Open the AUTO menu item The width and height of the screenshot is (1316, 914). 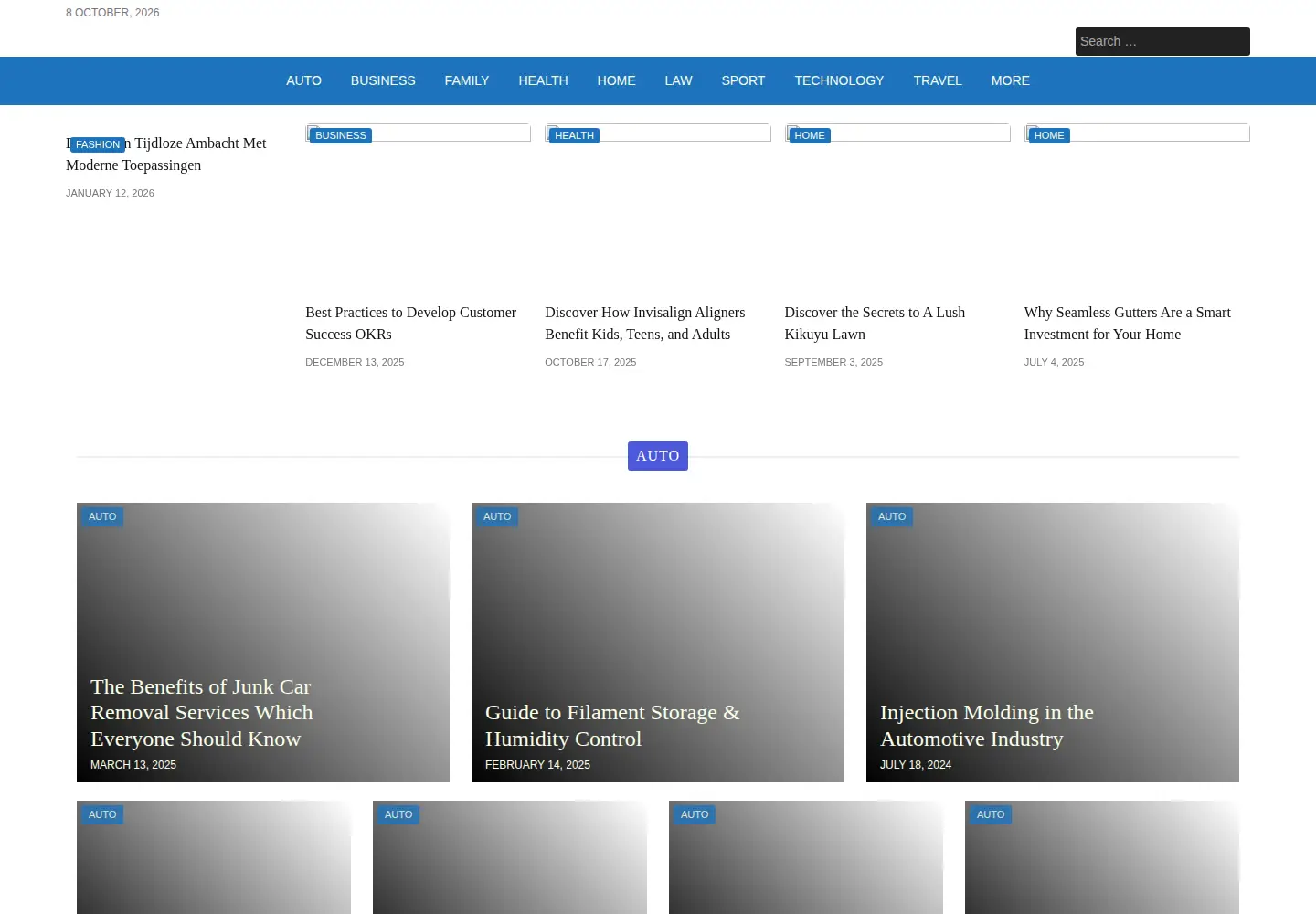tap(303, 80)
